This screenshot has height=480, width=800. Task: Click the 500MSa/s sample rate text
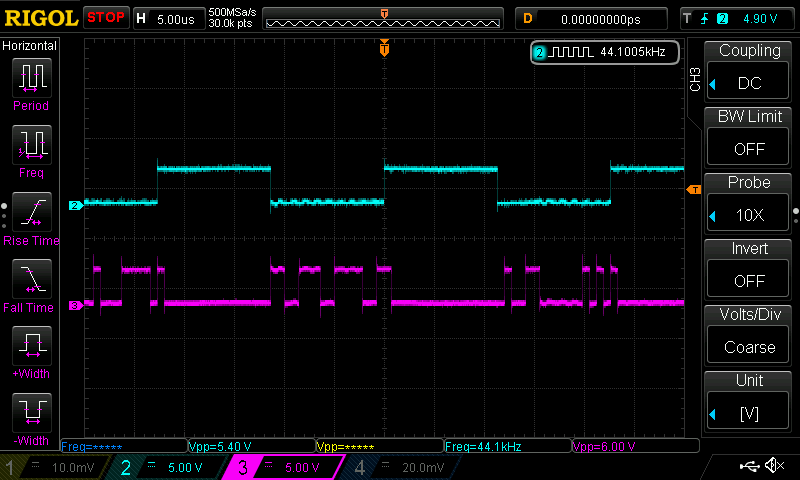(232, 13)
